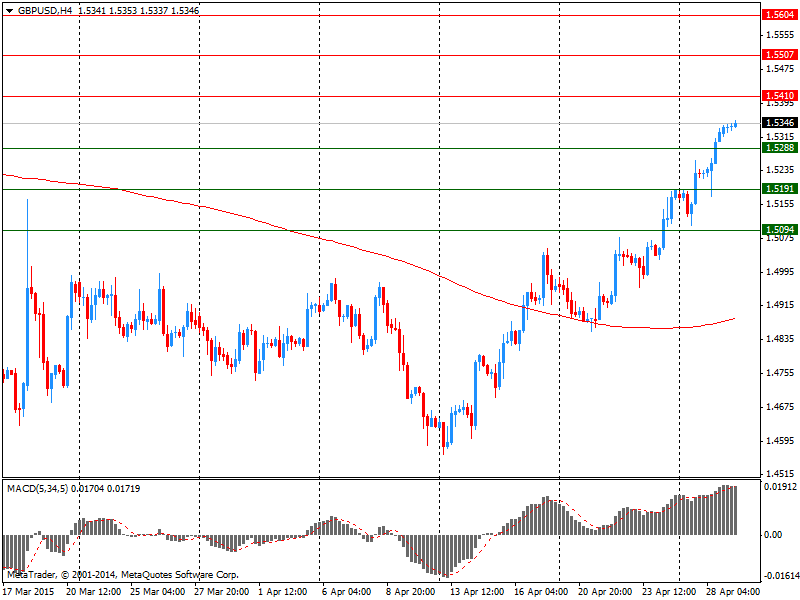Screen dimensions: 800x600
Task: Click the 1.4995 price axis value
Action: coord(780,272)
